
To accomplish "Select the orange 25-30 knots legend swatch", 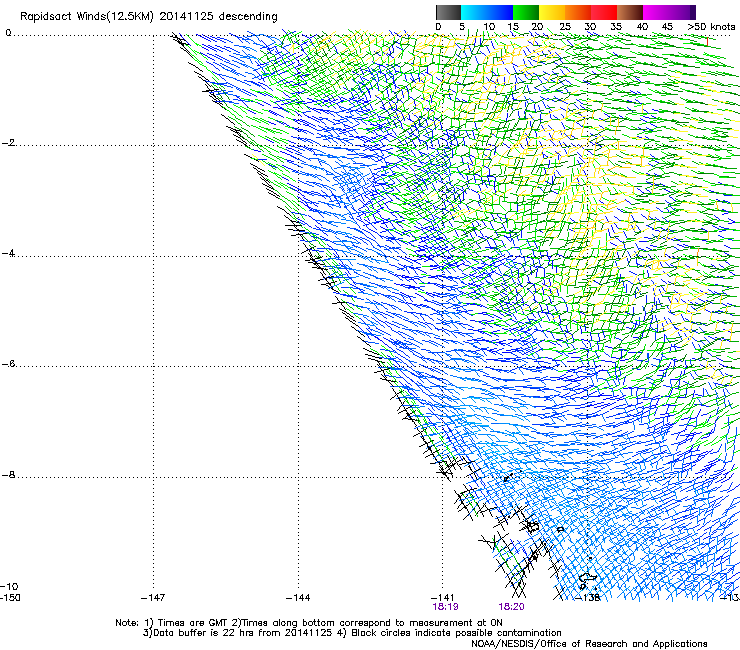I will point(578,12).
